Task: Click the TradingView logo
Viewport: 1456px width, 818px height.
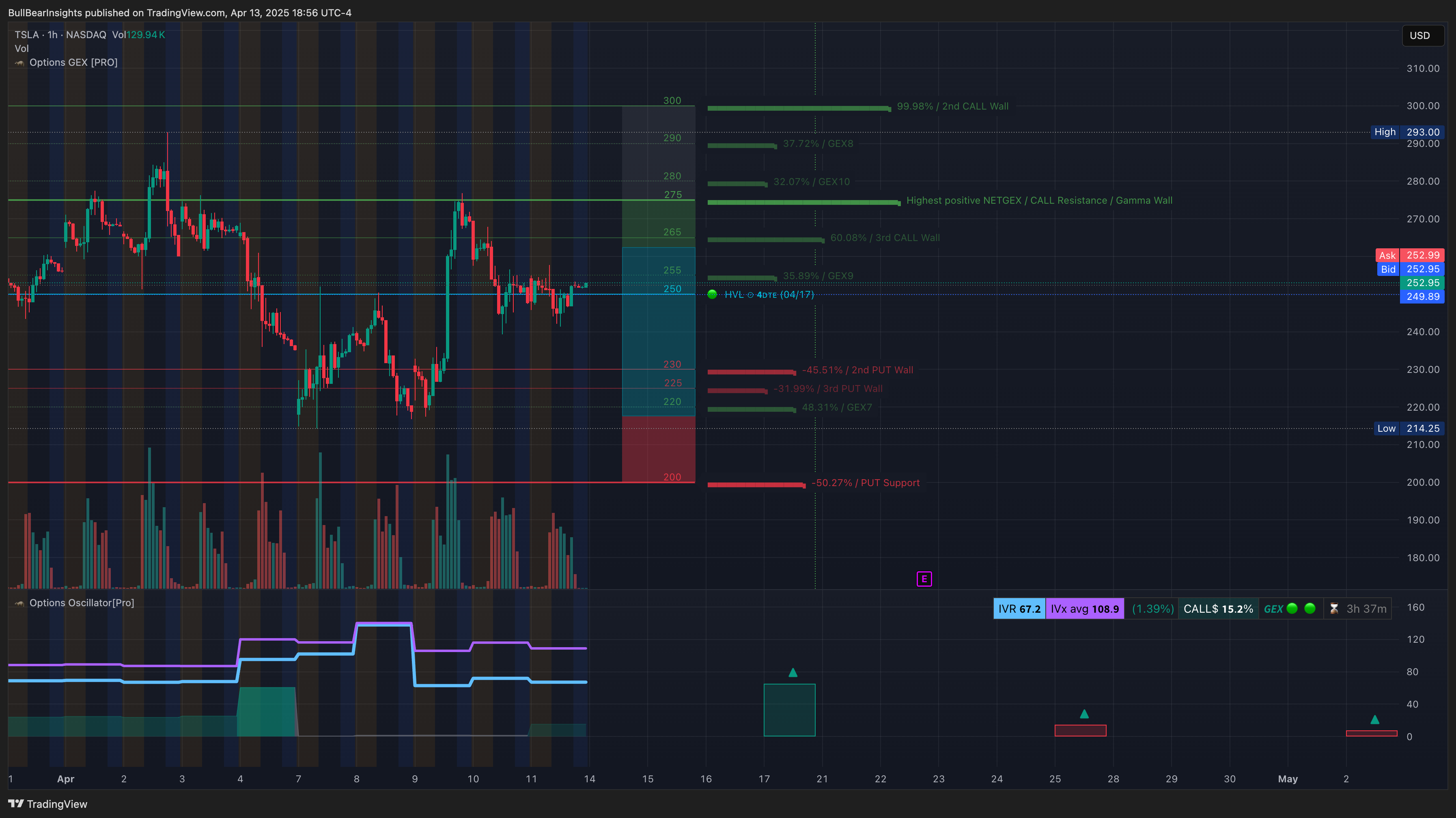Action: click(x=47, y=804)
